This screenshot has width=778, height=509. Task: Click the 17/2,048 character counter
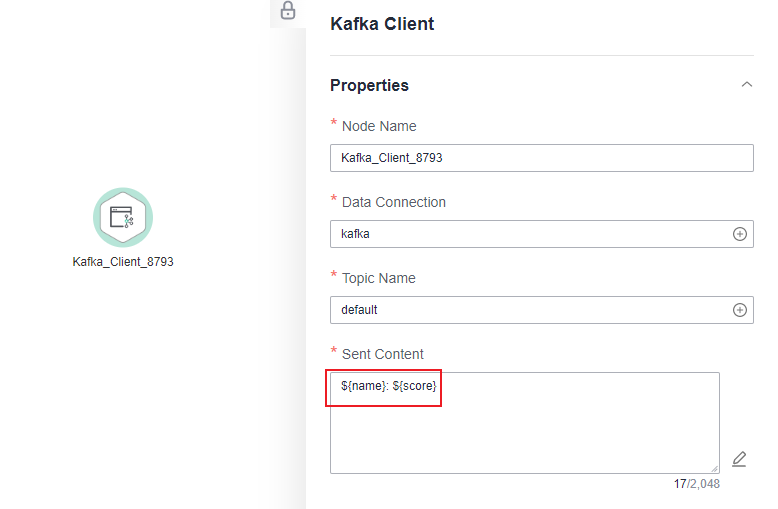click(x=697, y=484)
